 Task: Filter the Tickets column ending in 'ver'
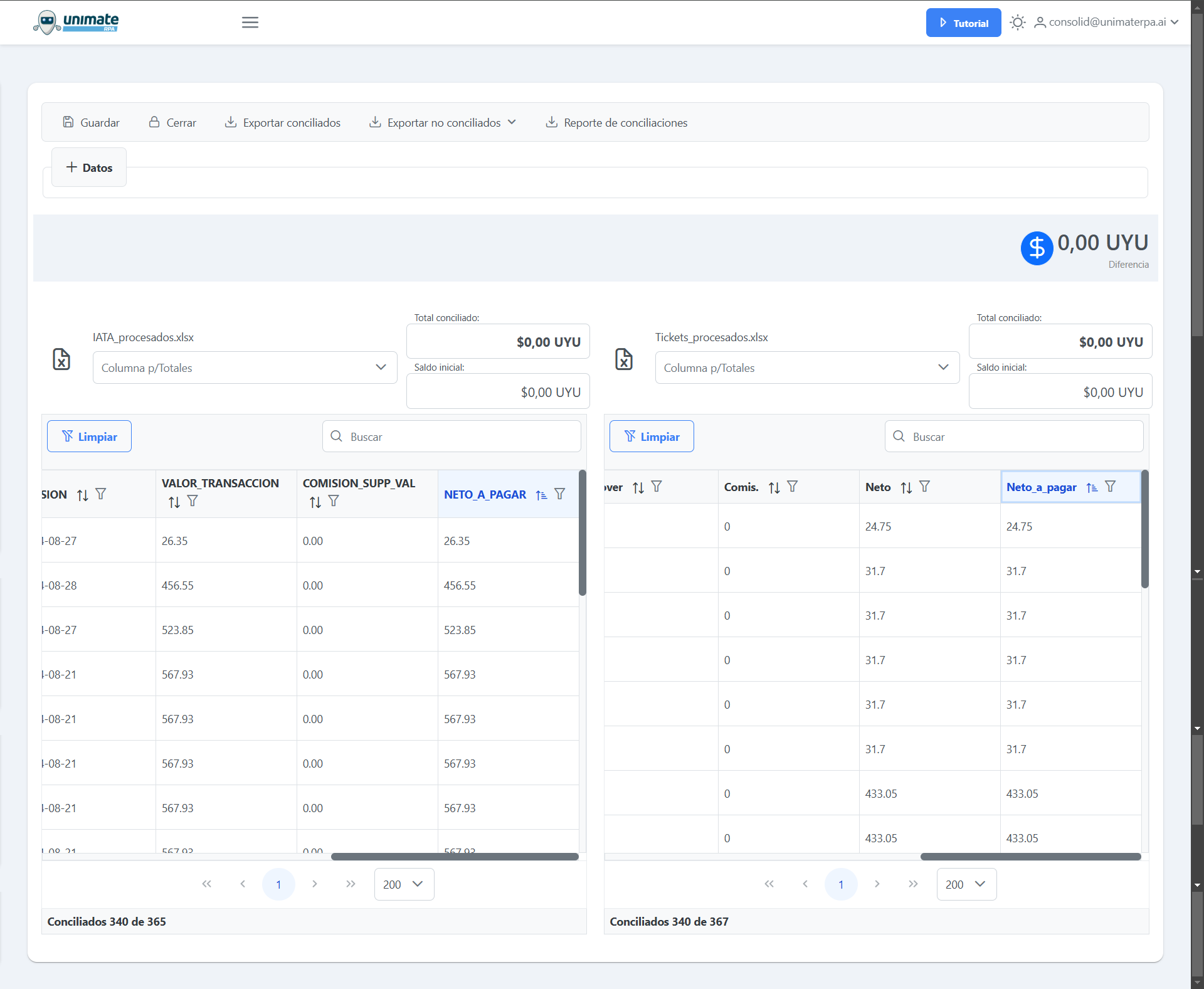[x=657, y=487]
